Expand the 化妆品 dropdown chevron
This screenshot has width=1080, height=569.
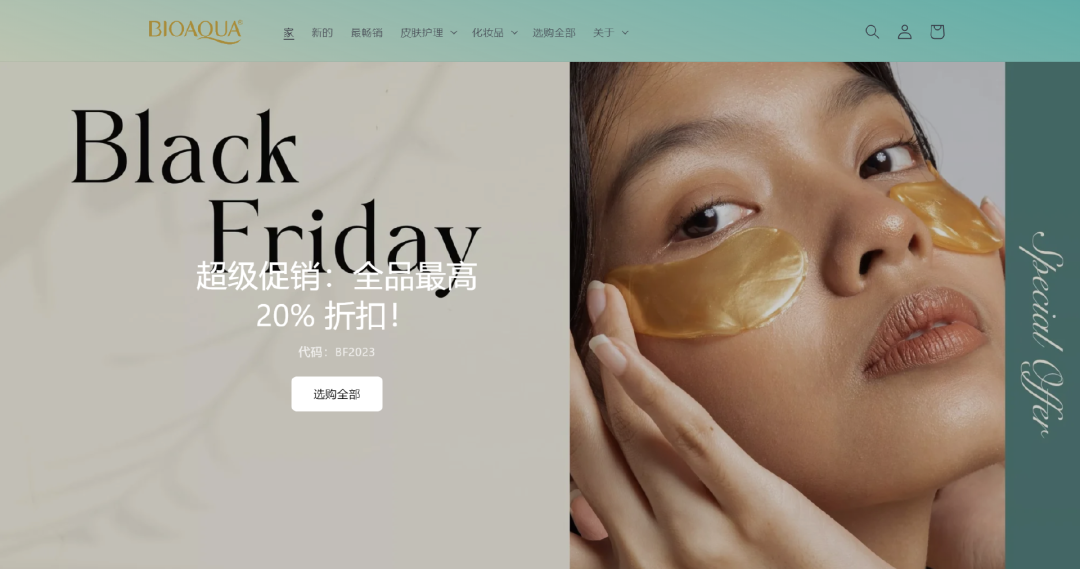(514, 33)
